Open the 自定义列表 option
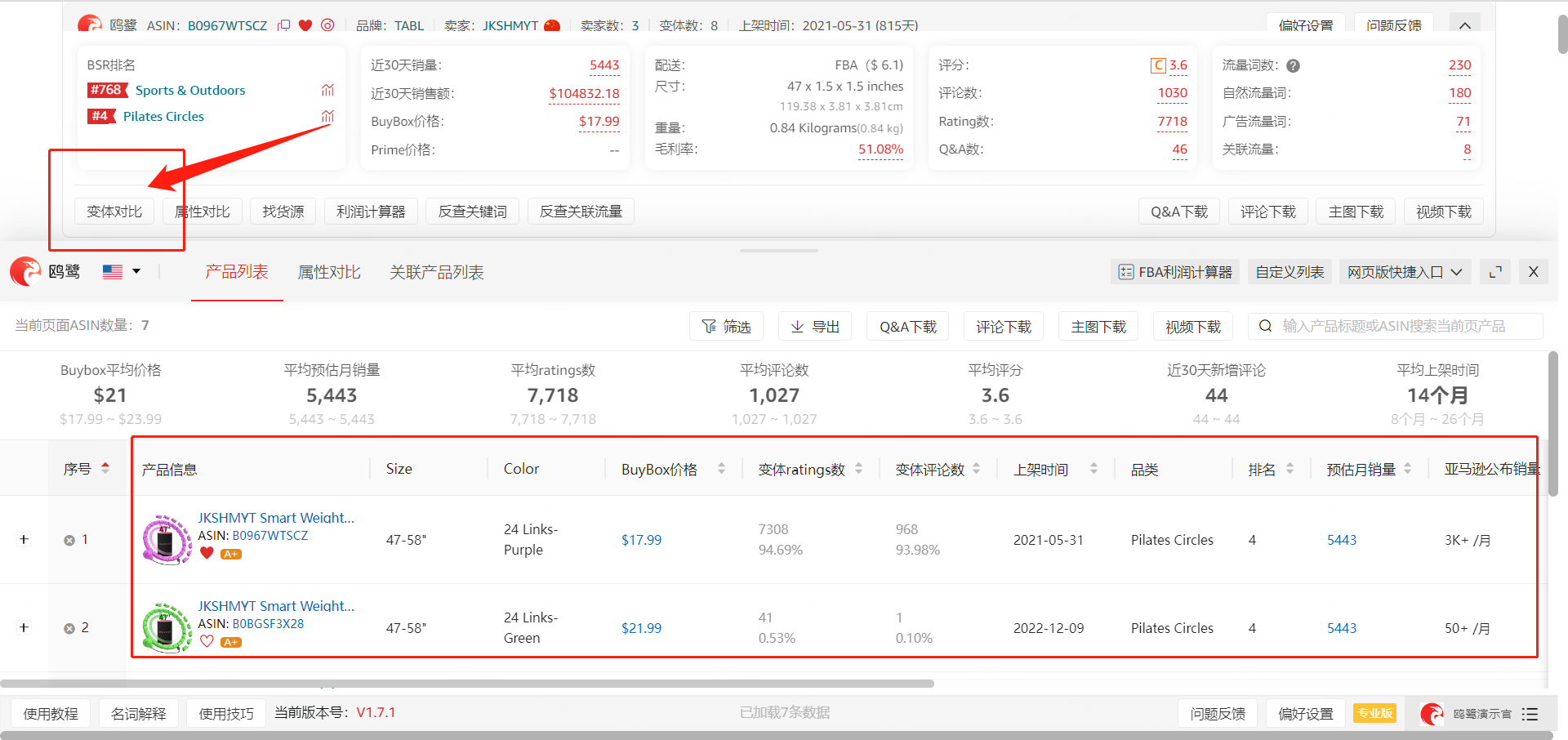The height and width of the screenshot is (740, 1568). 1290,272
